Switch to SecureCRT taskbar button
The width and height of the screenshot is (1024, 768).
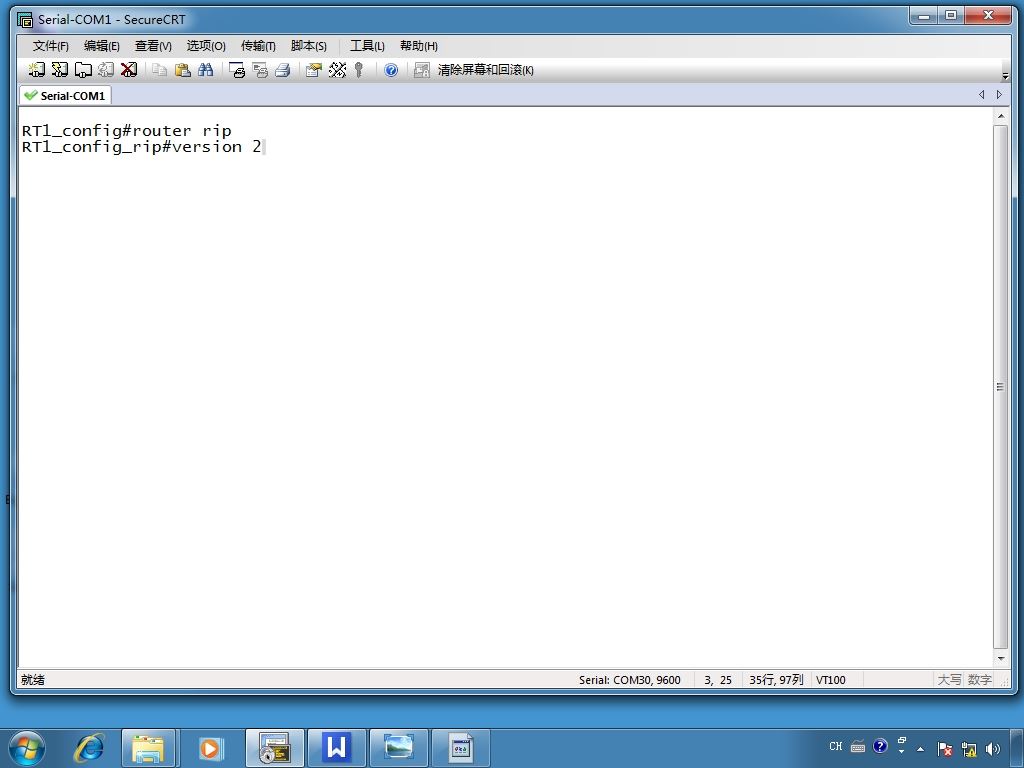275,748
